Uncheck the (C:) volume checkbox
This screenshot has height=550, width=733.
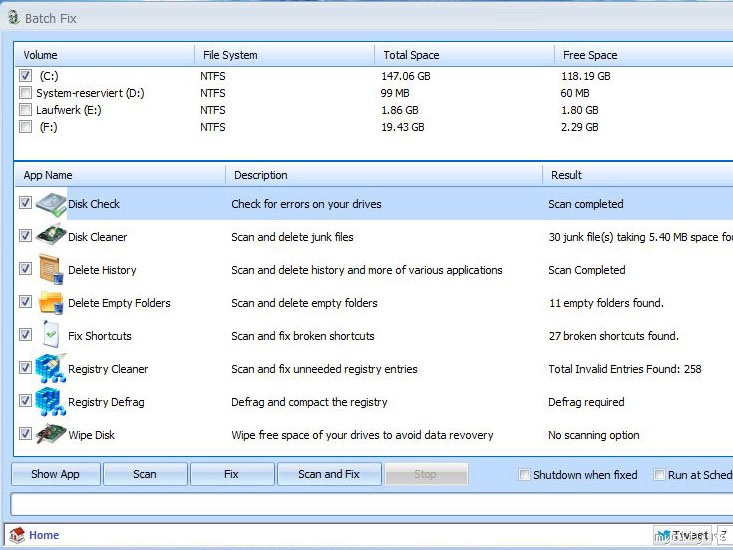pyautogui.click(x=26, y=76)
